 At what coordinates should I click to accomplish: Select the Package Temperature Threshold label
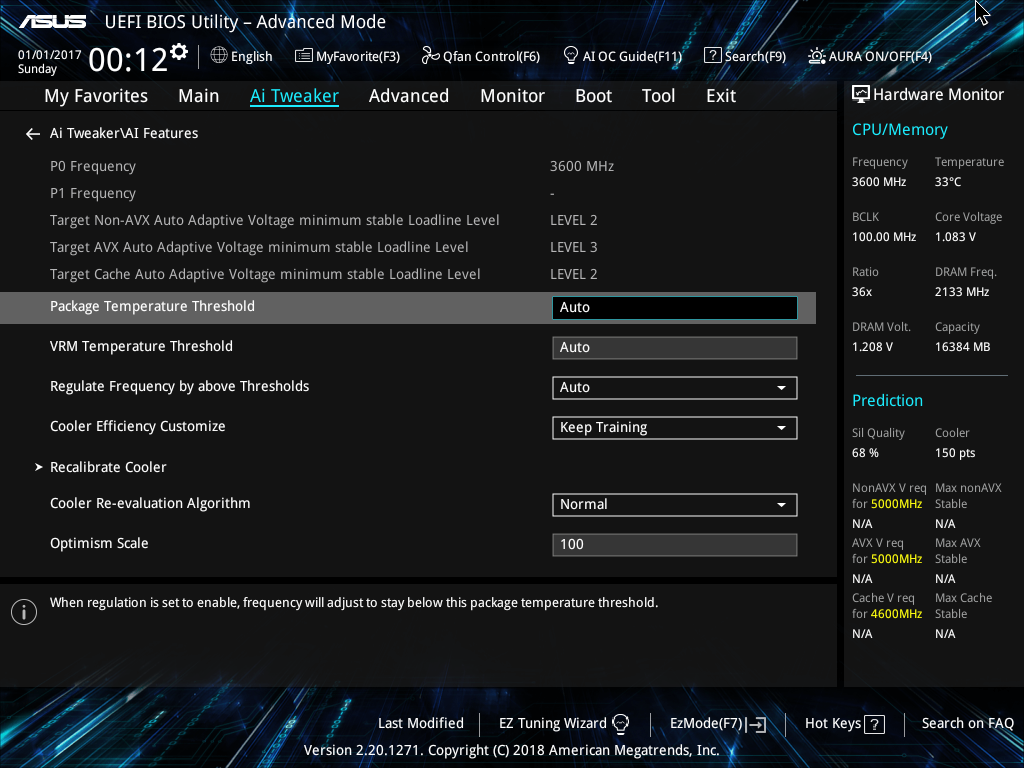(152, 306)
